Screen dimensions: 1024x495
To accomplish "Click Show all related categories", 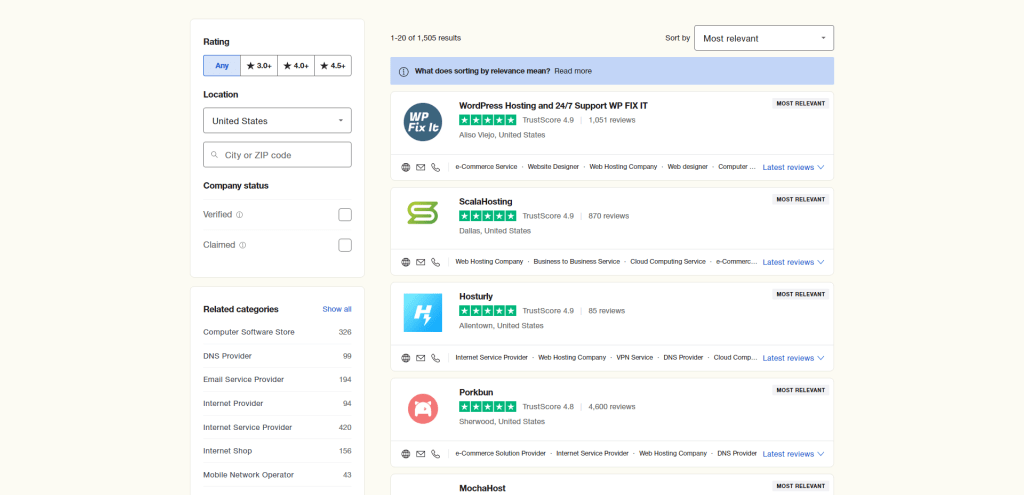I will click(x=337, y=309).
